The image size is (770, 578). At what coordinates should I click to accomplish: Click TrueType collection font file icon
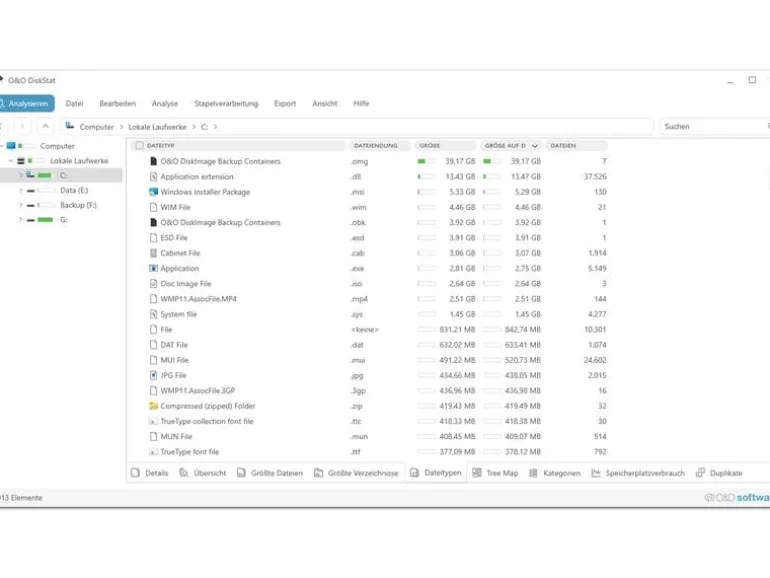point(153,421)
